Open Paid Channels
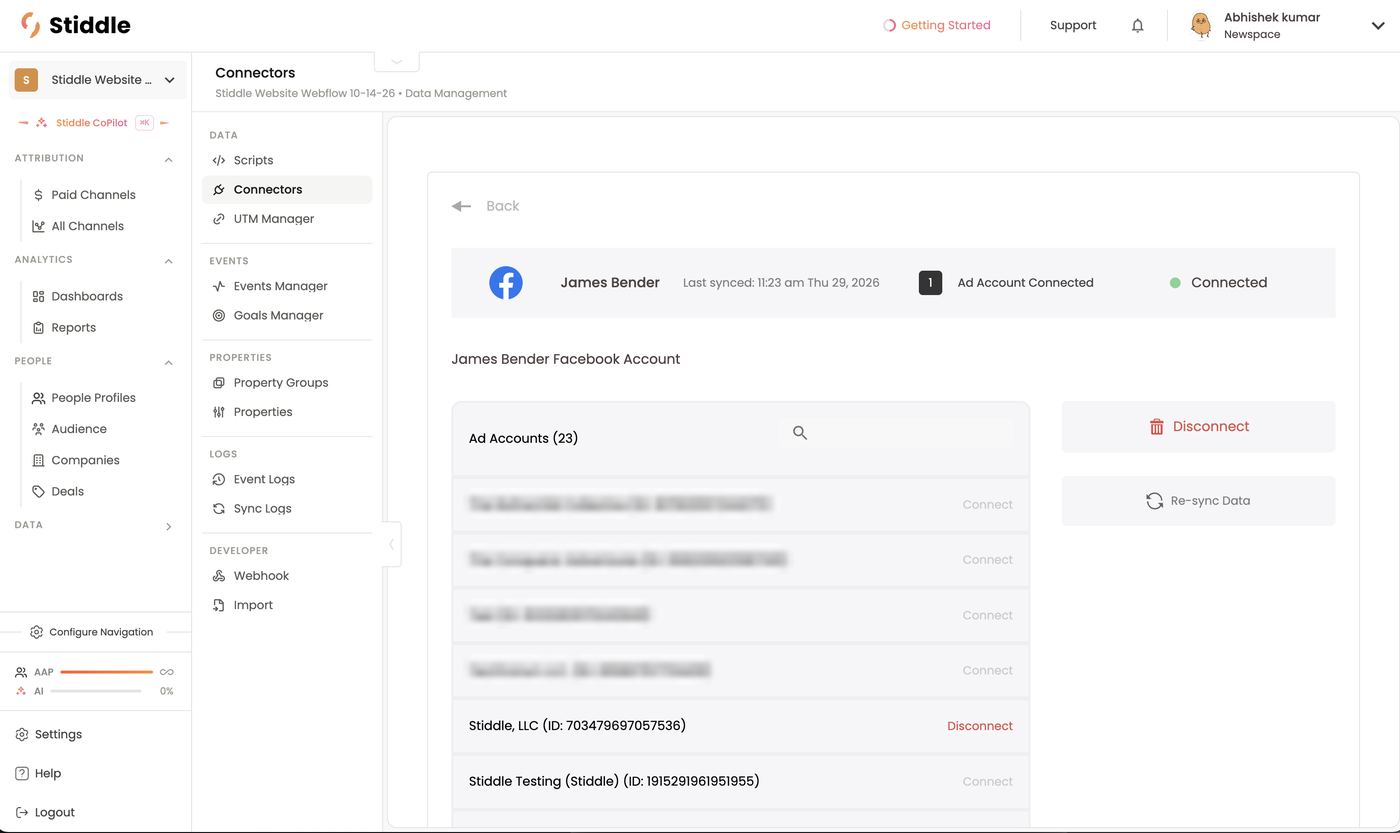1400x833 pixels. [93, 195]
